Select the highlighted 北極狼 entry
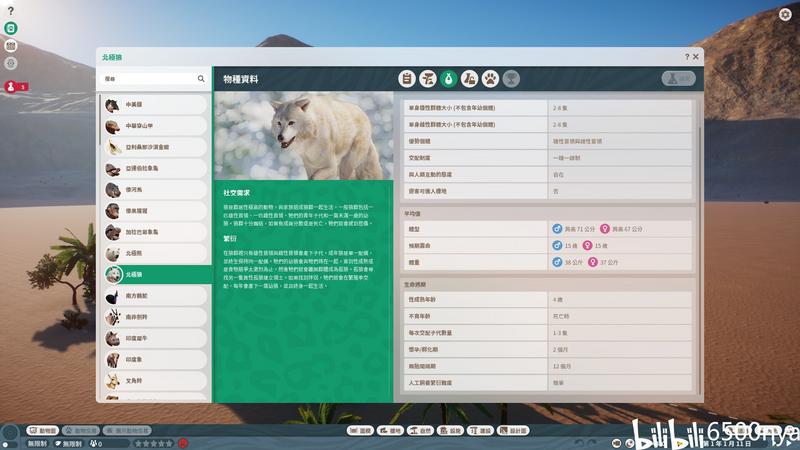 click(157, 274)
